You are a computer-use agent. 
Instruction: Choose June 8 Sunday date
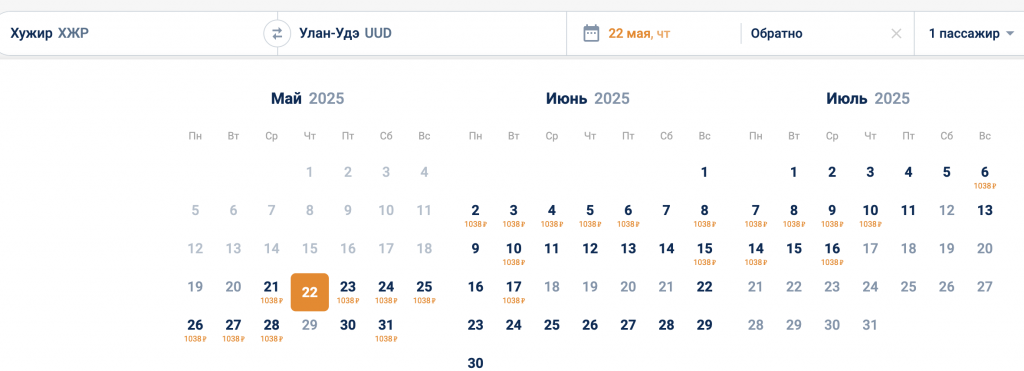704,216
